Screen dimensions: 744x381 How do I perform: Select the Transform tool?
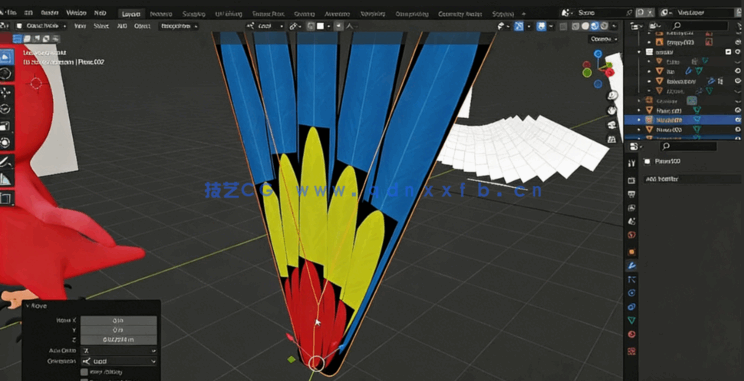coord(6,143)
